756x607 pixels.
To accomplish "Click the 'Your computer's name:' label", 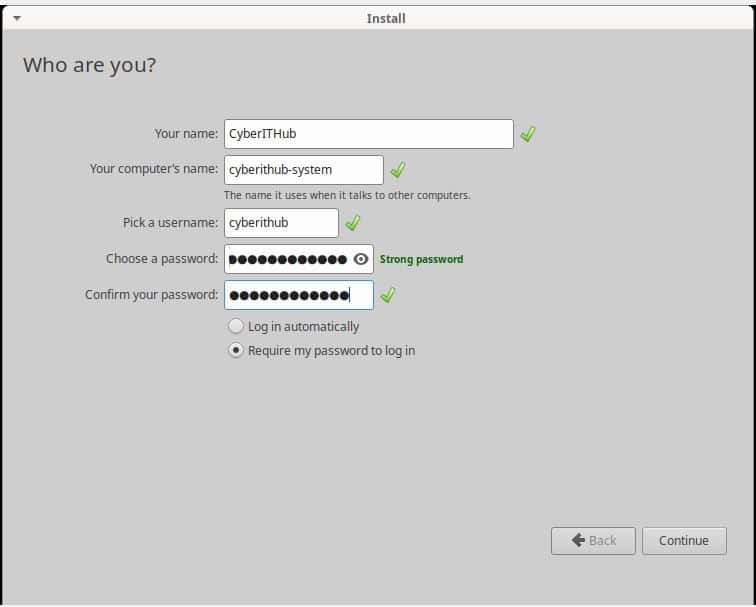I will tap(154, 169).
